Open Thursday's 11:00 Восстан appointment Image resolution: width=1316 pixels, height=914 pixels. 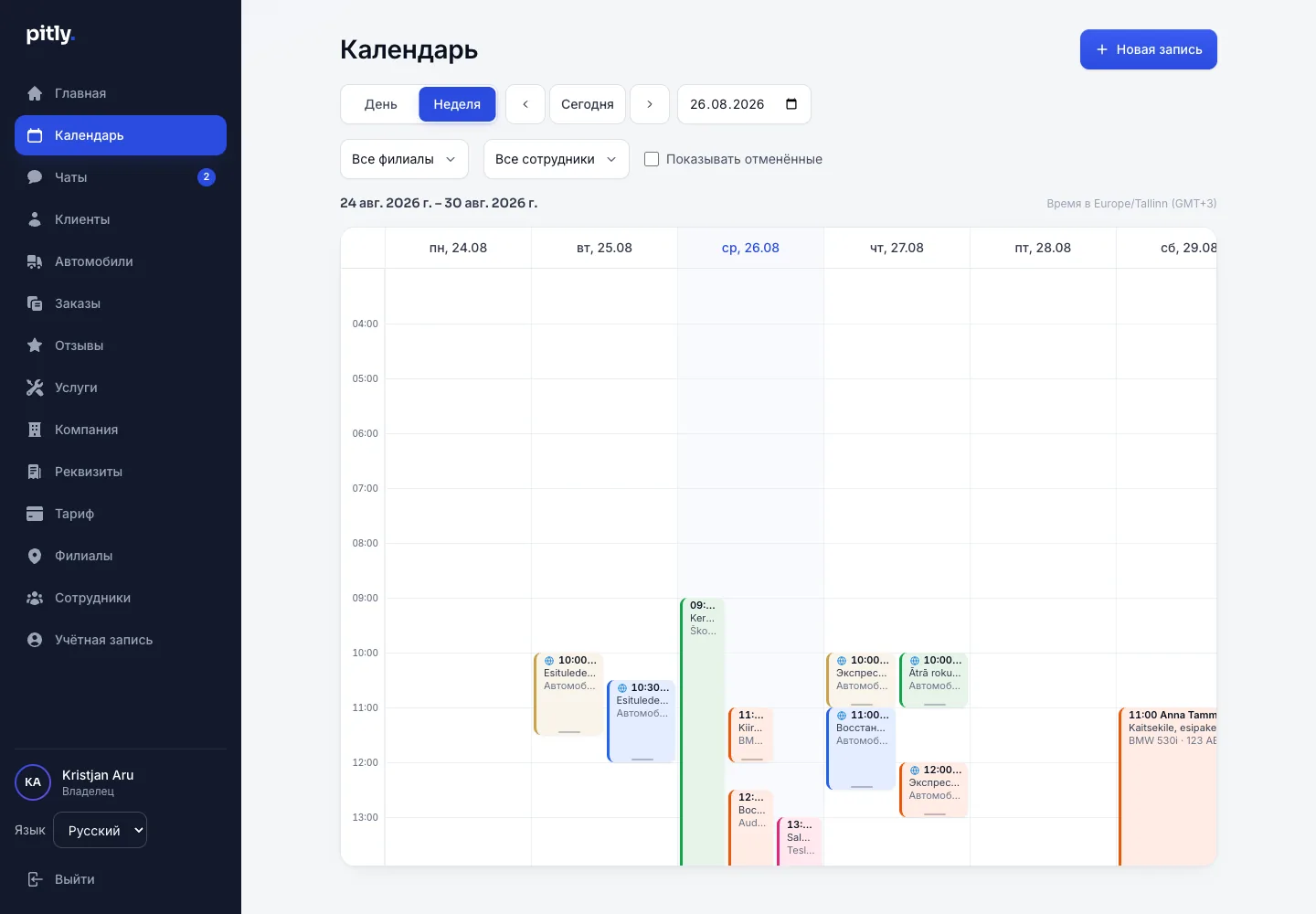point(861,749)
